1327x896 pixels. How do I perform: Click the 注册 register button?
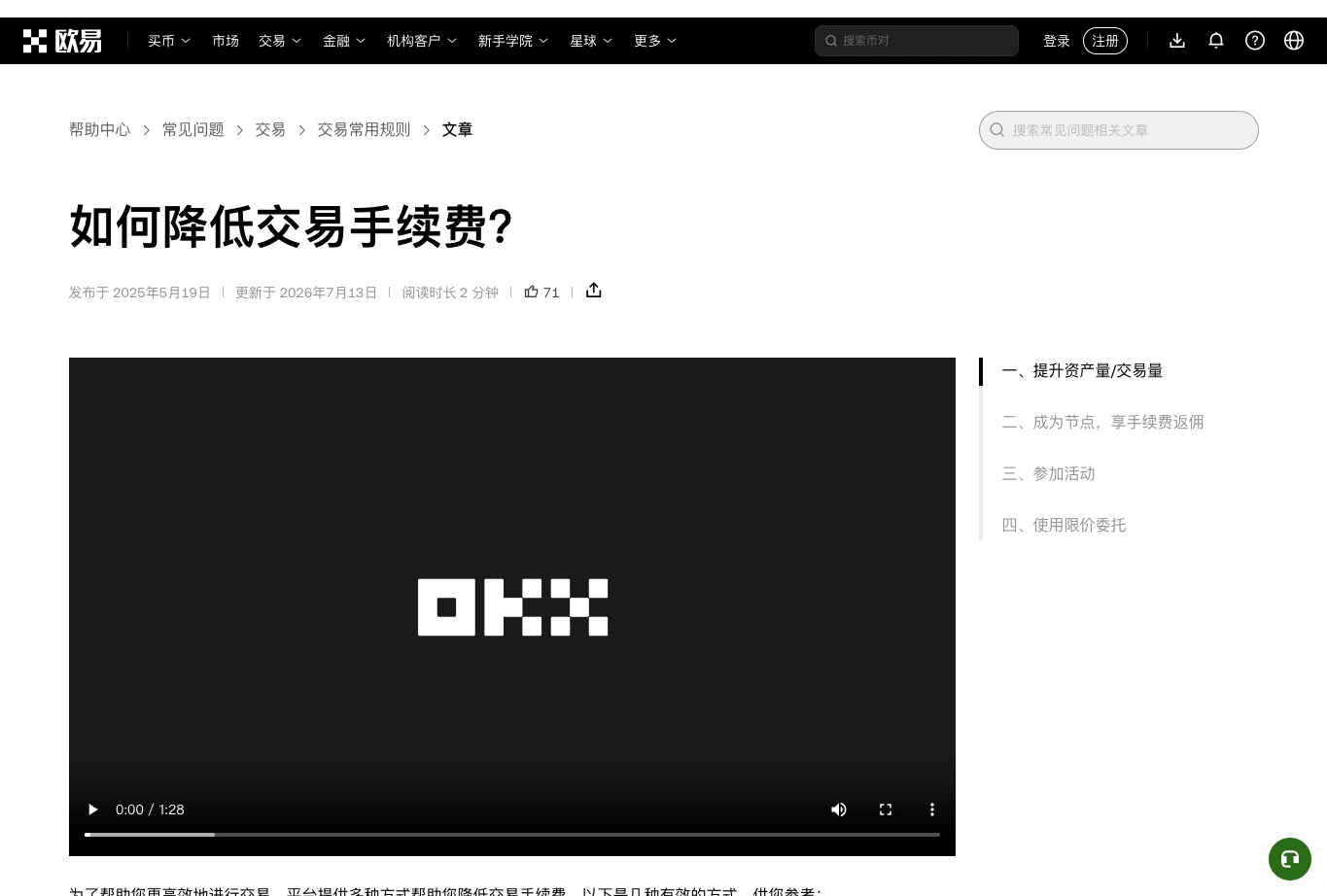1105,41
